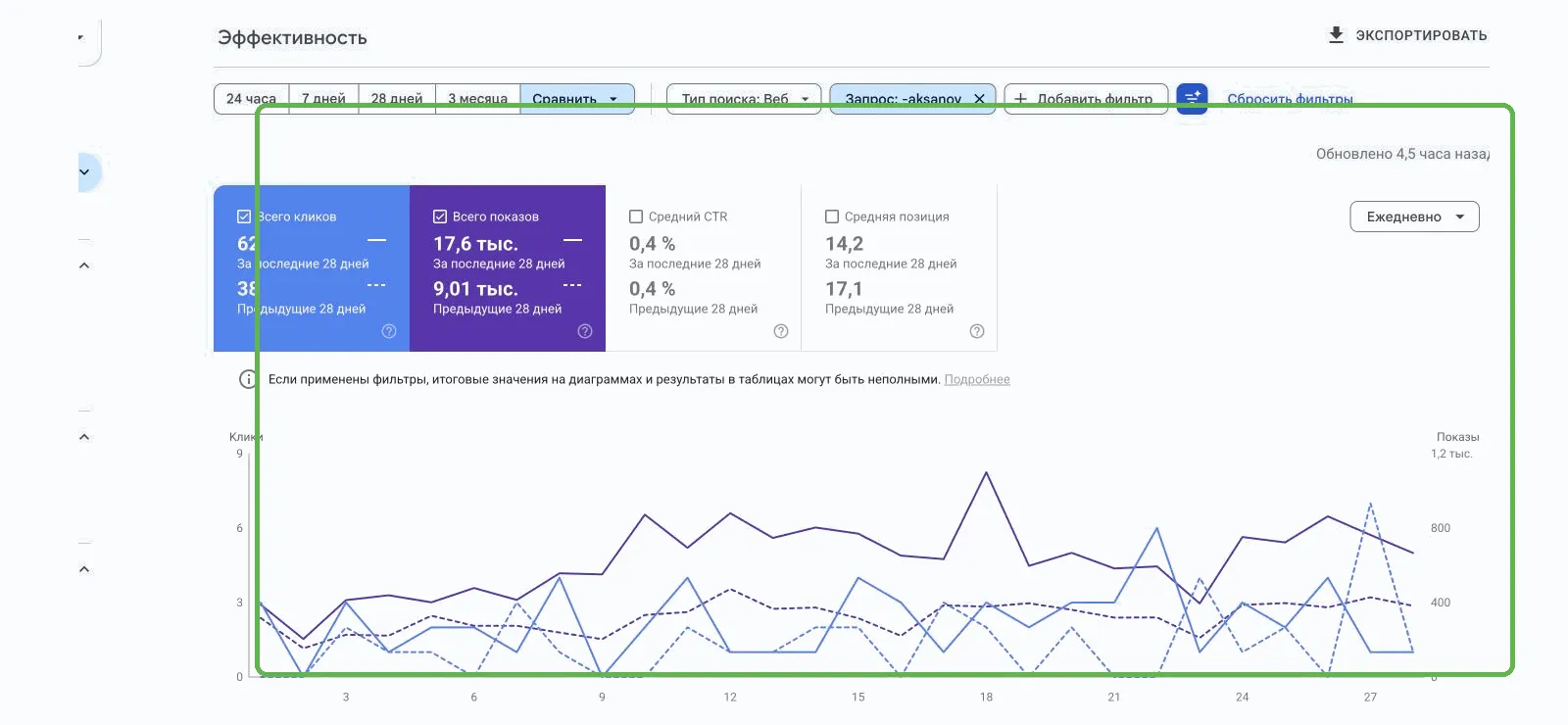
Task: Click the "9,01 тыс." previous impressions value
Action: pos(475,288)
